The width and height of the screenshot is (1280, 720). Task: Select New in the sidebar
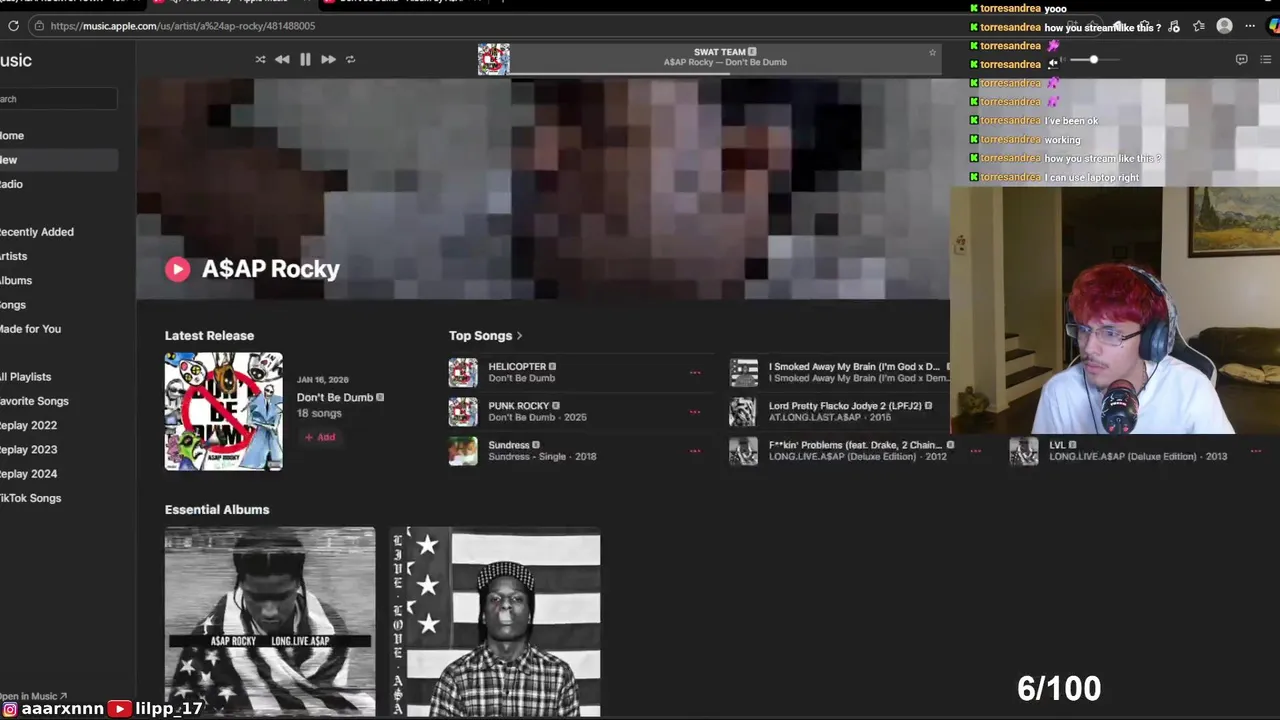[x=58, y=160]
